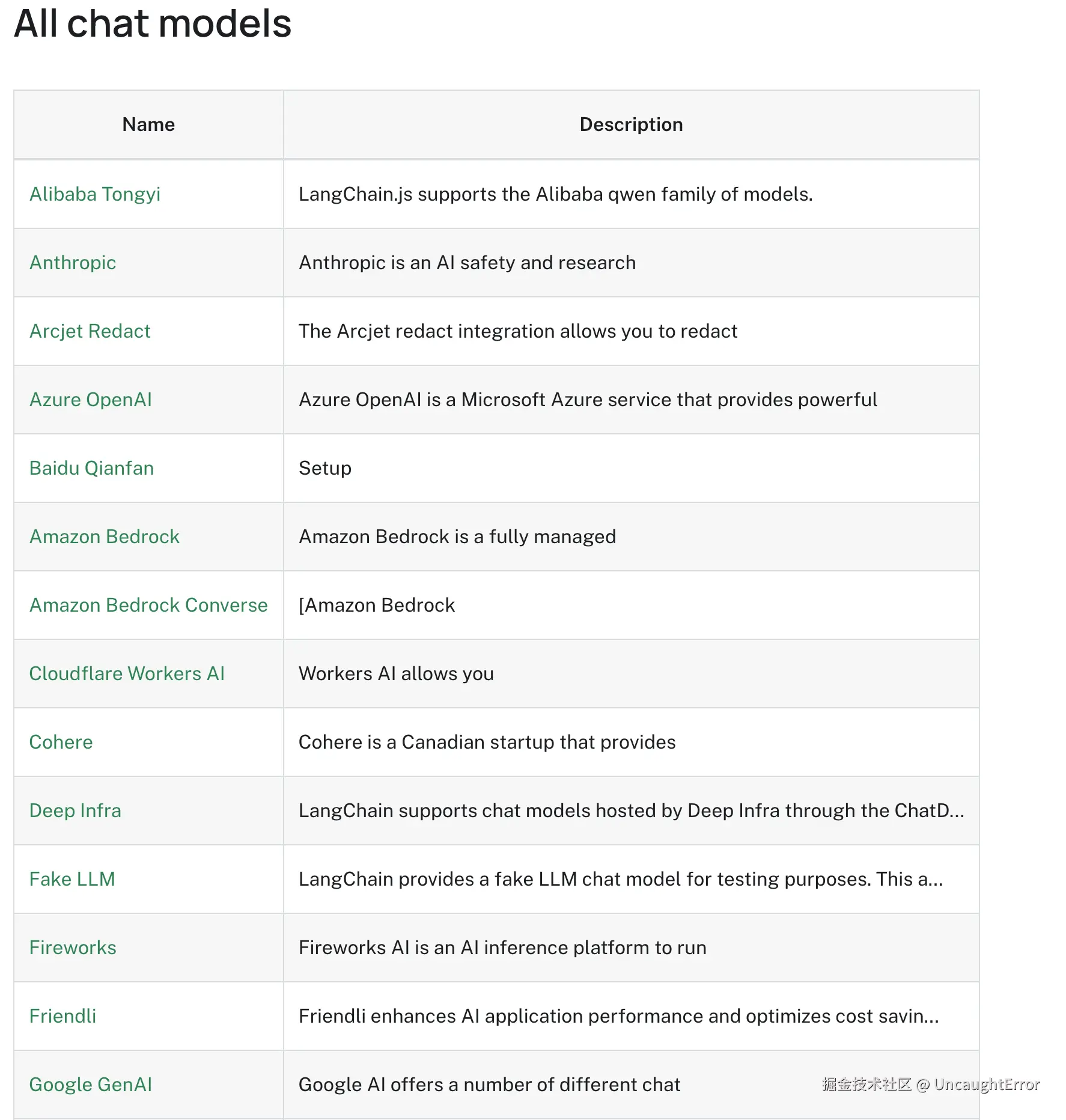Click the All chat models heading
The image size is (1066, 1120).
pos(153,24)
